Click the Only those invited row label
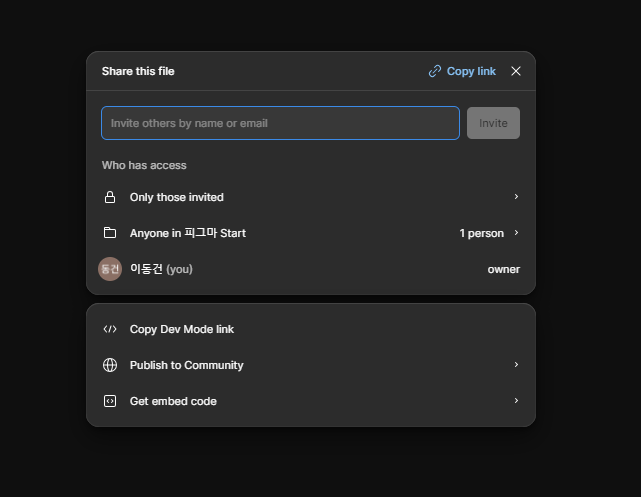 point(177,197)
